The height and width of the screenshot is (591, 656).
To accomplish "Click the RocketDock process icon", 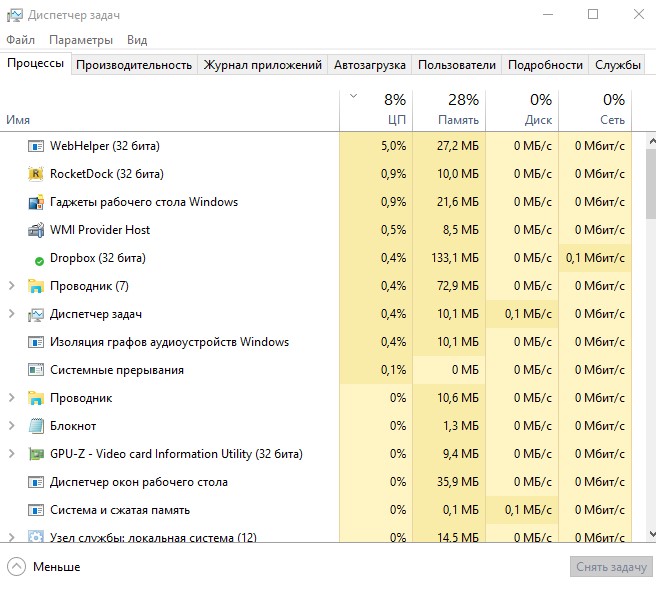I will [x=36, y=174].
